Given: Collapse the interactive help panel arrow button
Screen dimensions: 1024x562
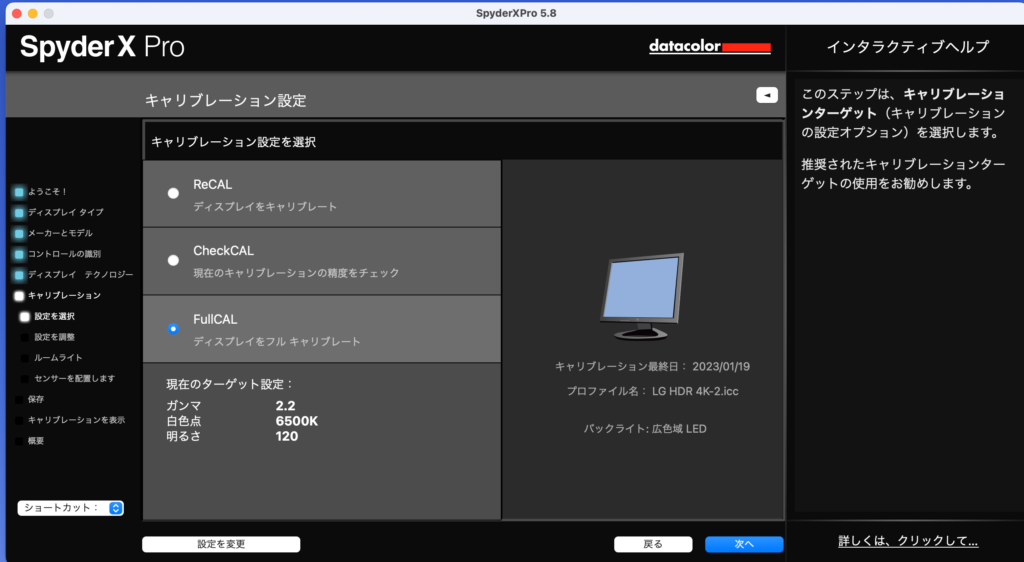Looking at the screenshot, I should click(x=767, y=95).
